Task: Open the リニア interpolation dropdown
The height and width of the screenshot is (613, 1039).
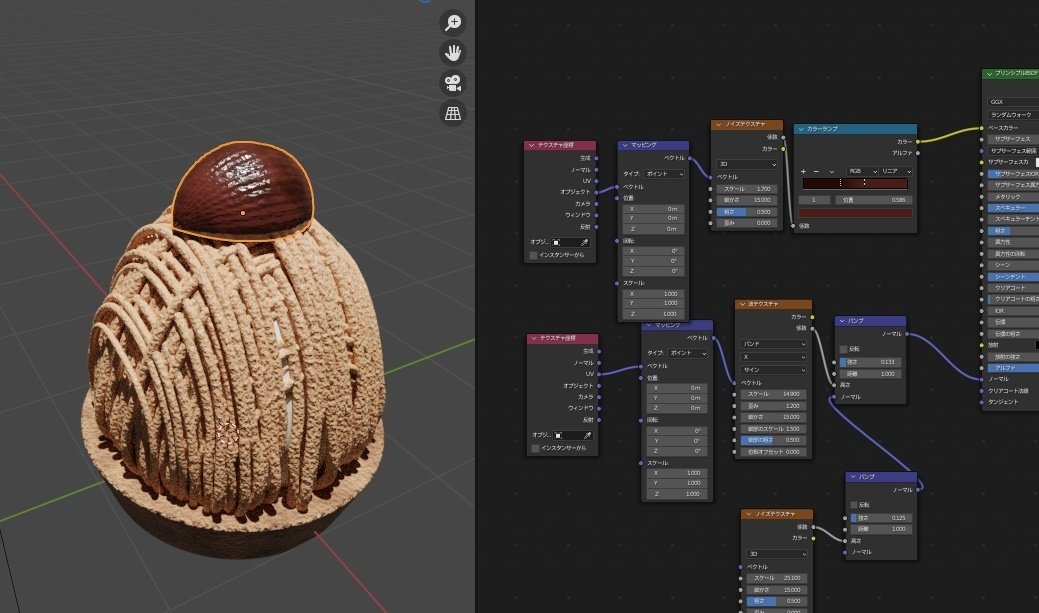Action: click(897, 172)
